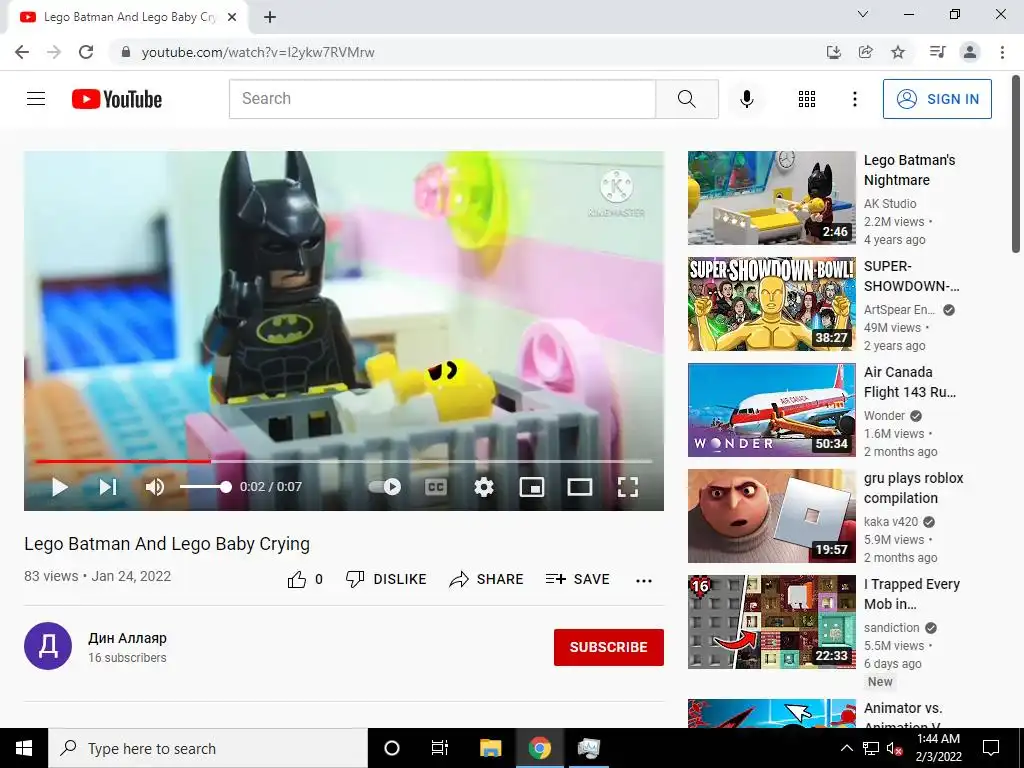Bookmark this page with star
This screenshot has width=1024, height=768.
(x=898, y=52)
